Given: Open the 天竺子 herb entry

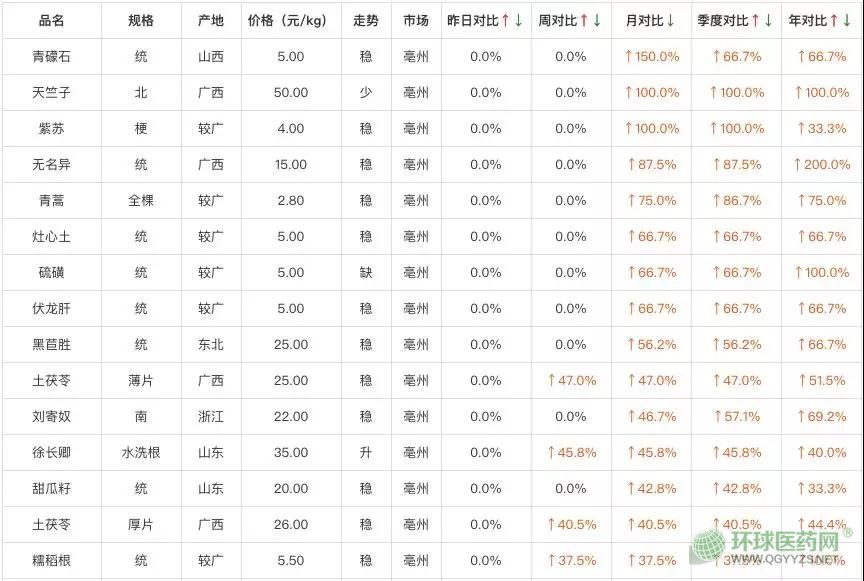Looking at the screenshot, I should tap(51, 93).
